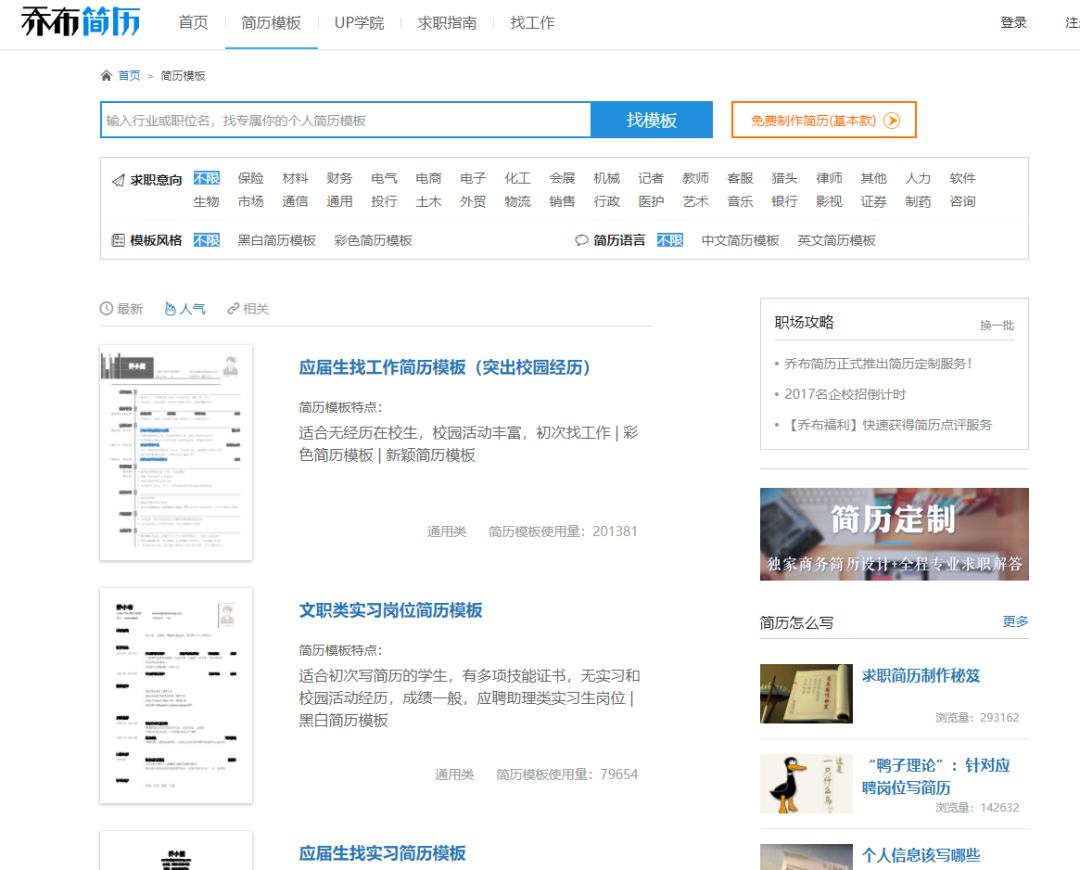Click 更多 beside 简历怎么写
Screen dimensions: 1080x870
(1015, 621)
